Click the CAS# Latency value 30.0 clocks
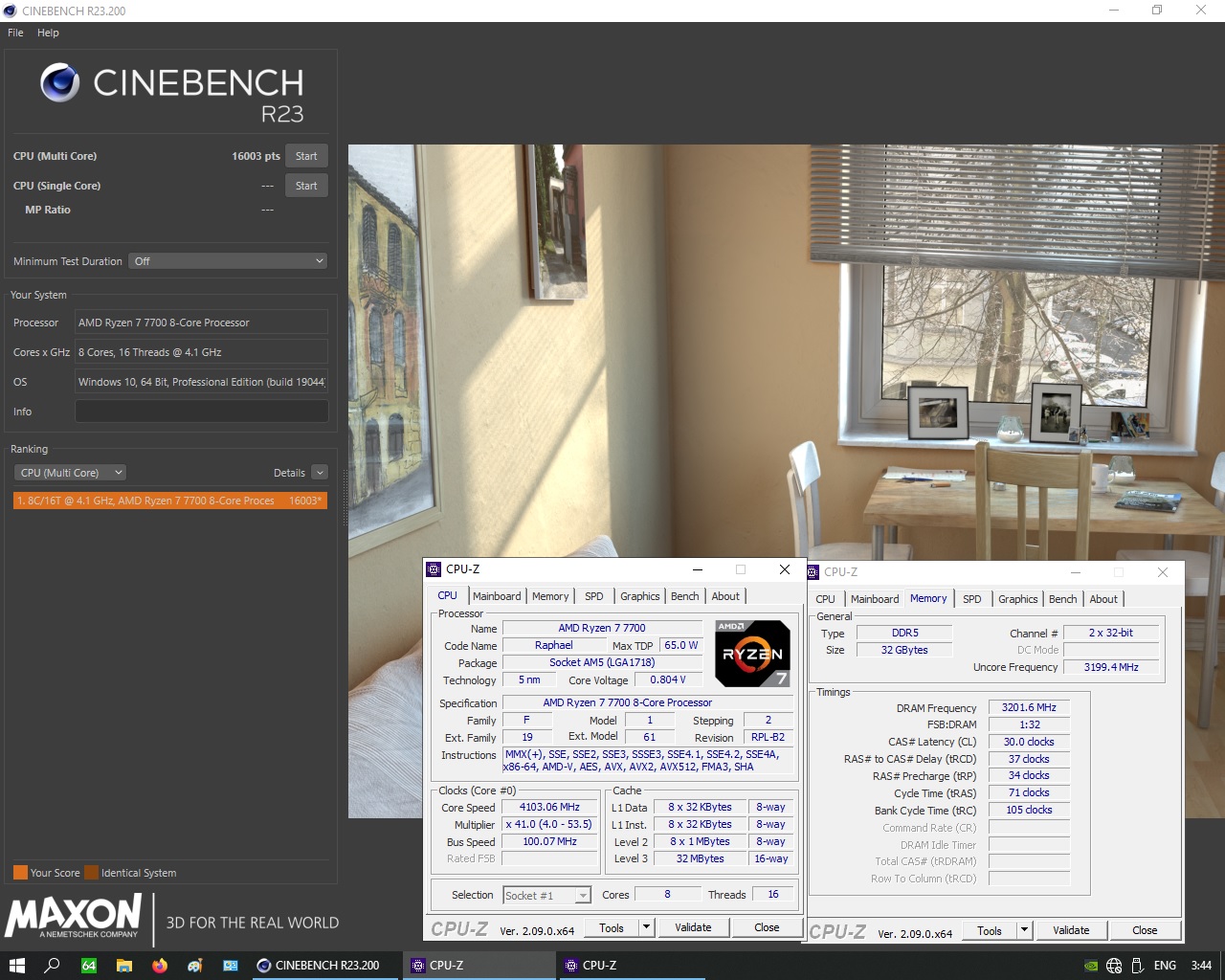The height and width of the screenshot is (980, 1225). (1029, 742)
